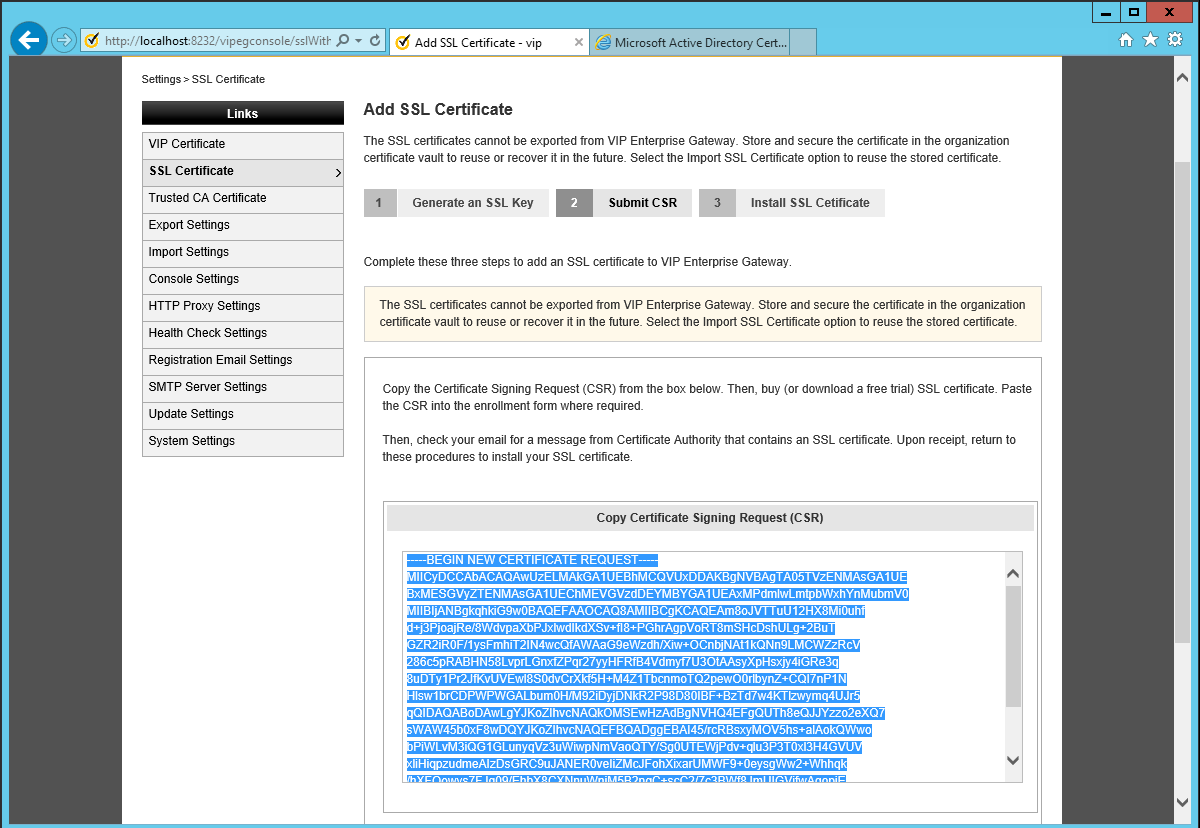This screenshot has width=1200, height=828.
Task: Open VIP Certificate settings link
Action: point(187,144)
